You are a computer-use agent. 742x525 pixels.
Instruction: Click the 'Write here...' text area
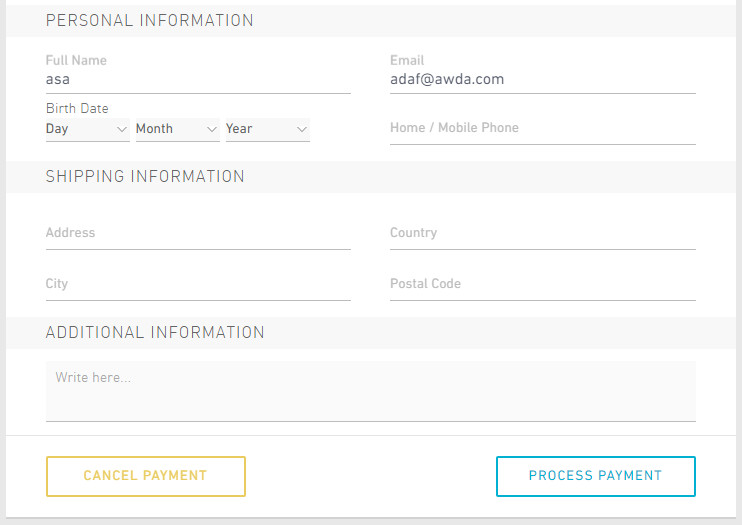(x=370, y=391)
